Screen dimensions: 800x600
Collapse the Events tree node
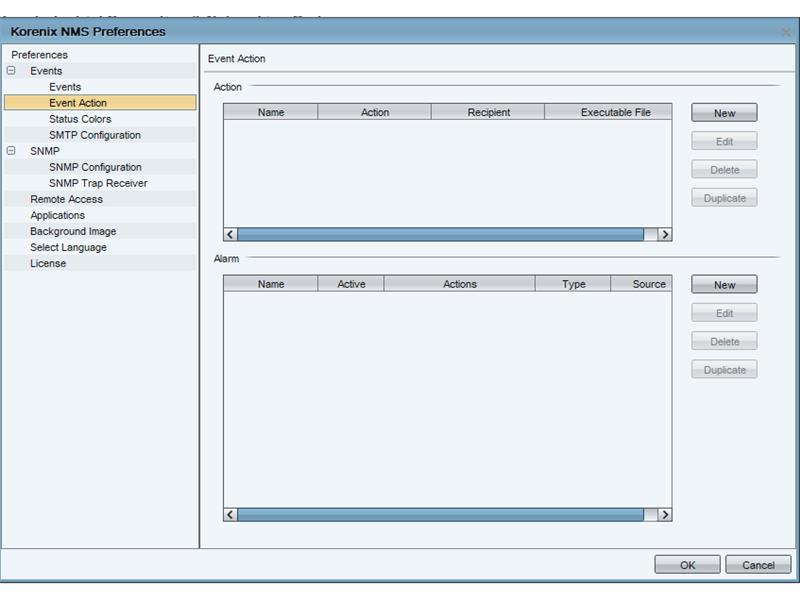pos(11,70)
